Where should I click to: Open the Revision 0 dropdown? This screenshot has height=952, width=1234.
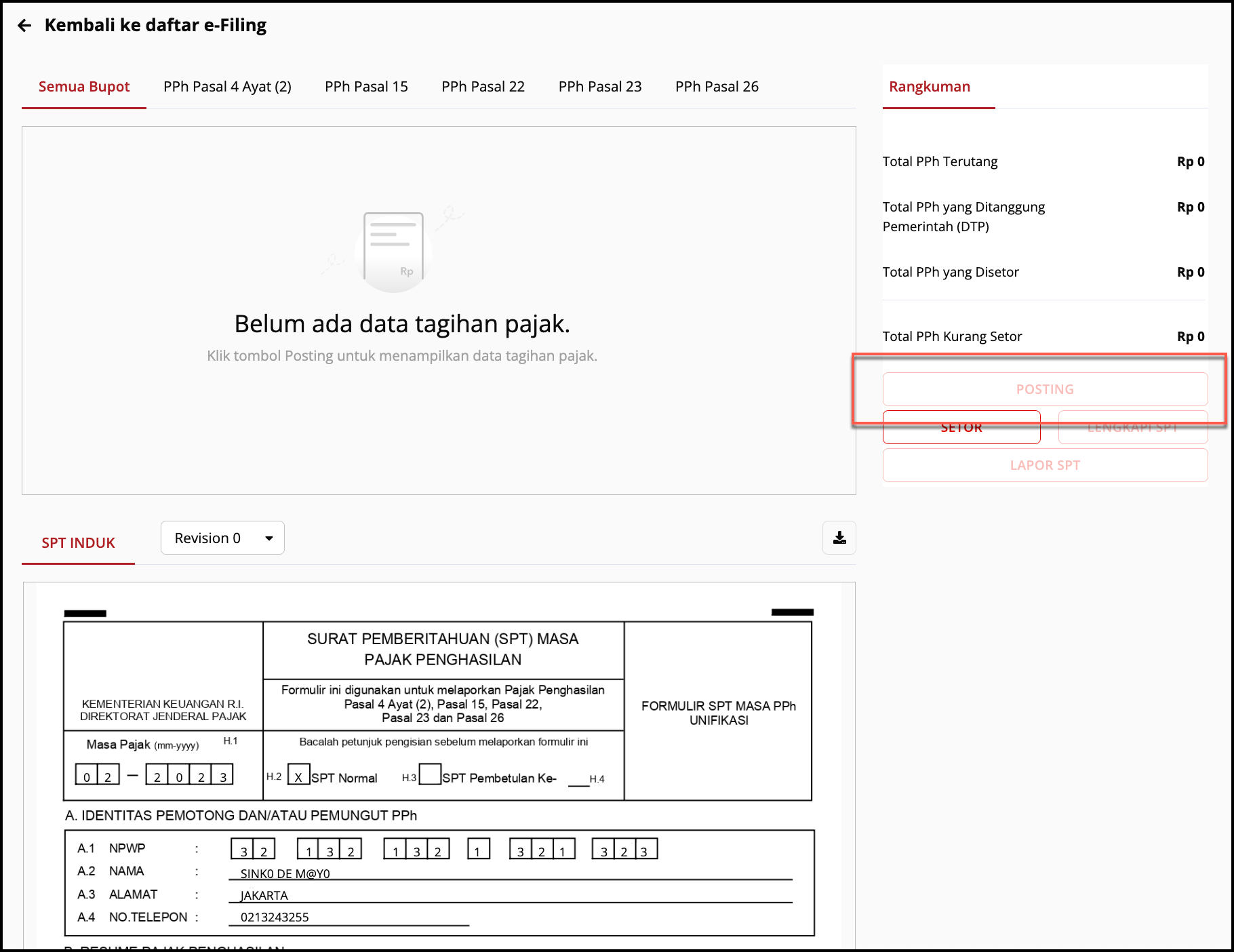tap(222, 538)
